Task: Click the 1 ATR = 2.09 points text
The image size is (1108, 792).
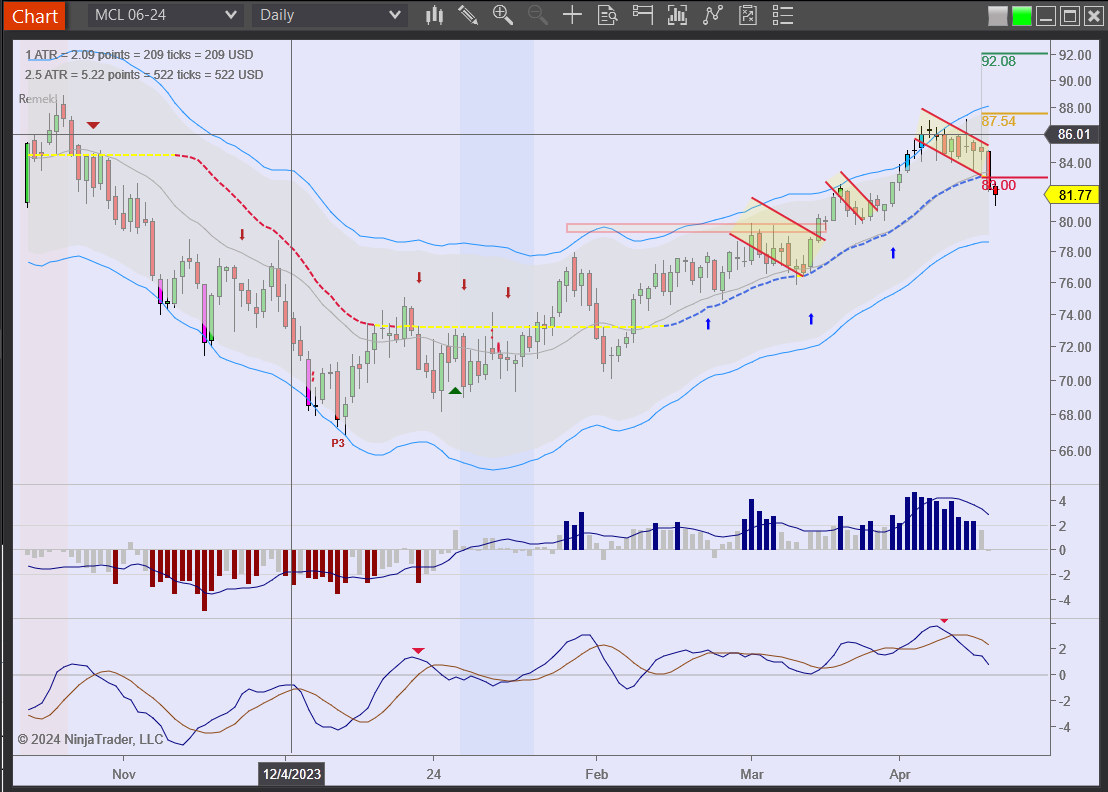Action: pos(139,54)
